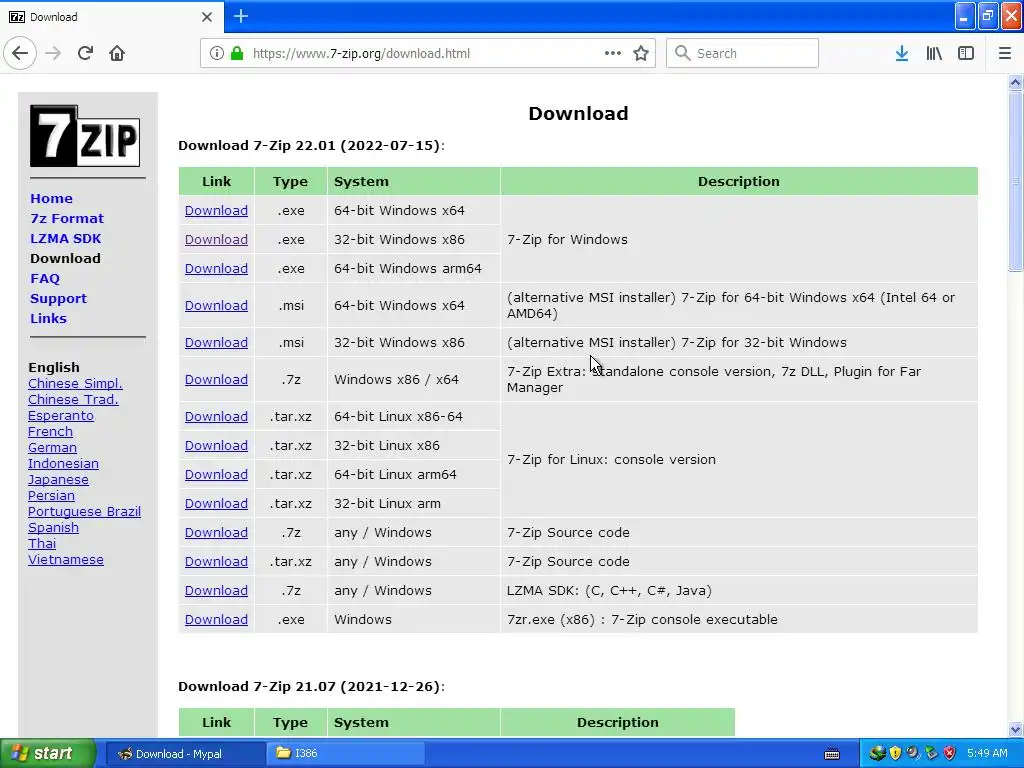This screenshot has width=1024, height=768.
Task: Download the 7-Zip Source code .7z
Action: click(216, 532)
